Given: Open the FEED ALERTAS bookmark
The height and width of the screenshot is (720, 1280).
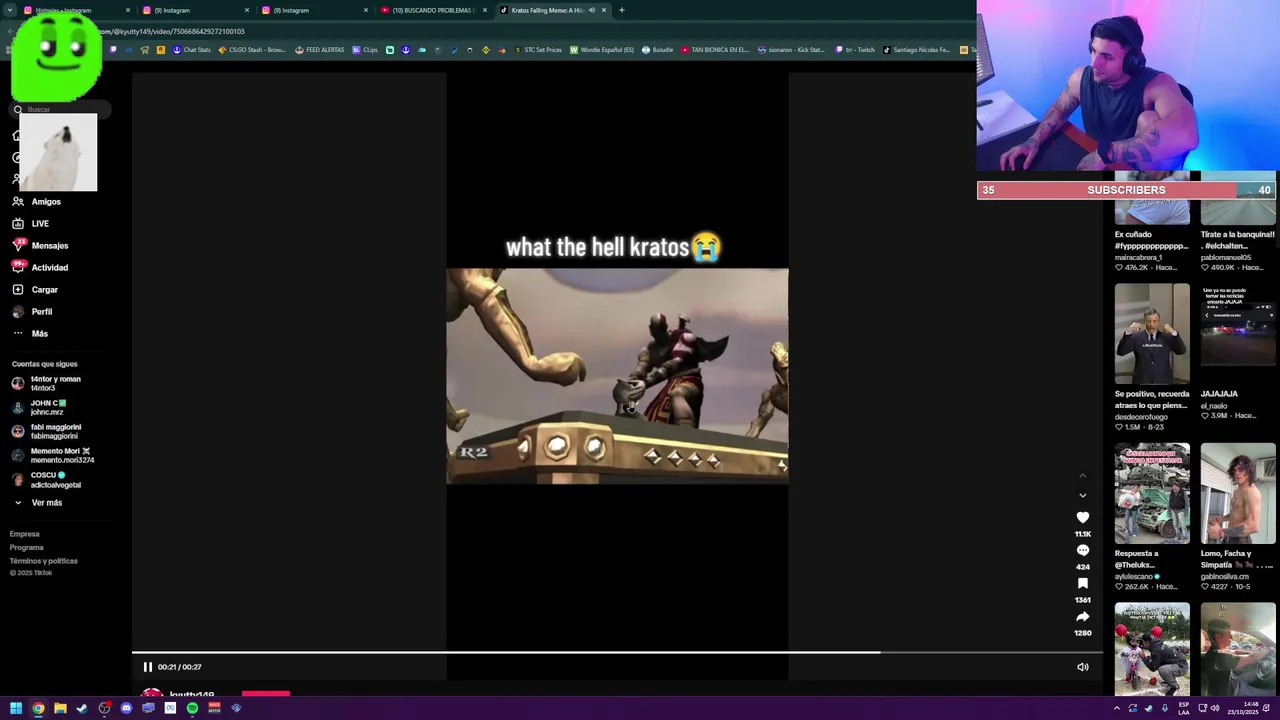Looking at the screenshot, I should (x=319, y=50).
